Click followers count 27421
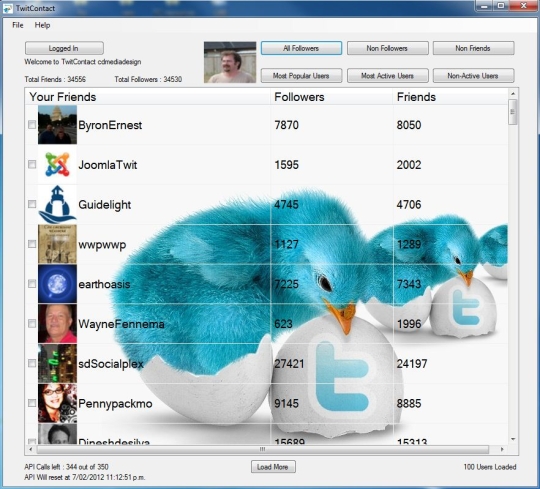The height and width of the screenshot is (489, 540). pyautogui.click(x=289, y=364)
